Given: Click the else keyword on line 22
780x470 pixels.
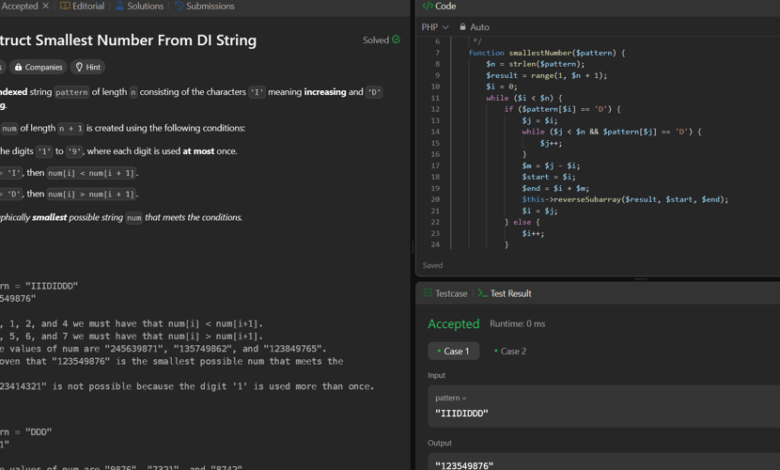Looking at the screenshot, I should coord(522,222).
